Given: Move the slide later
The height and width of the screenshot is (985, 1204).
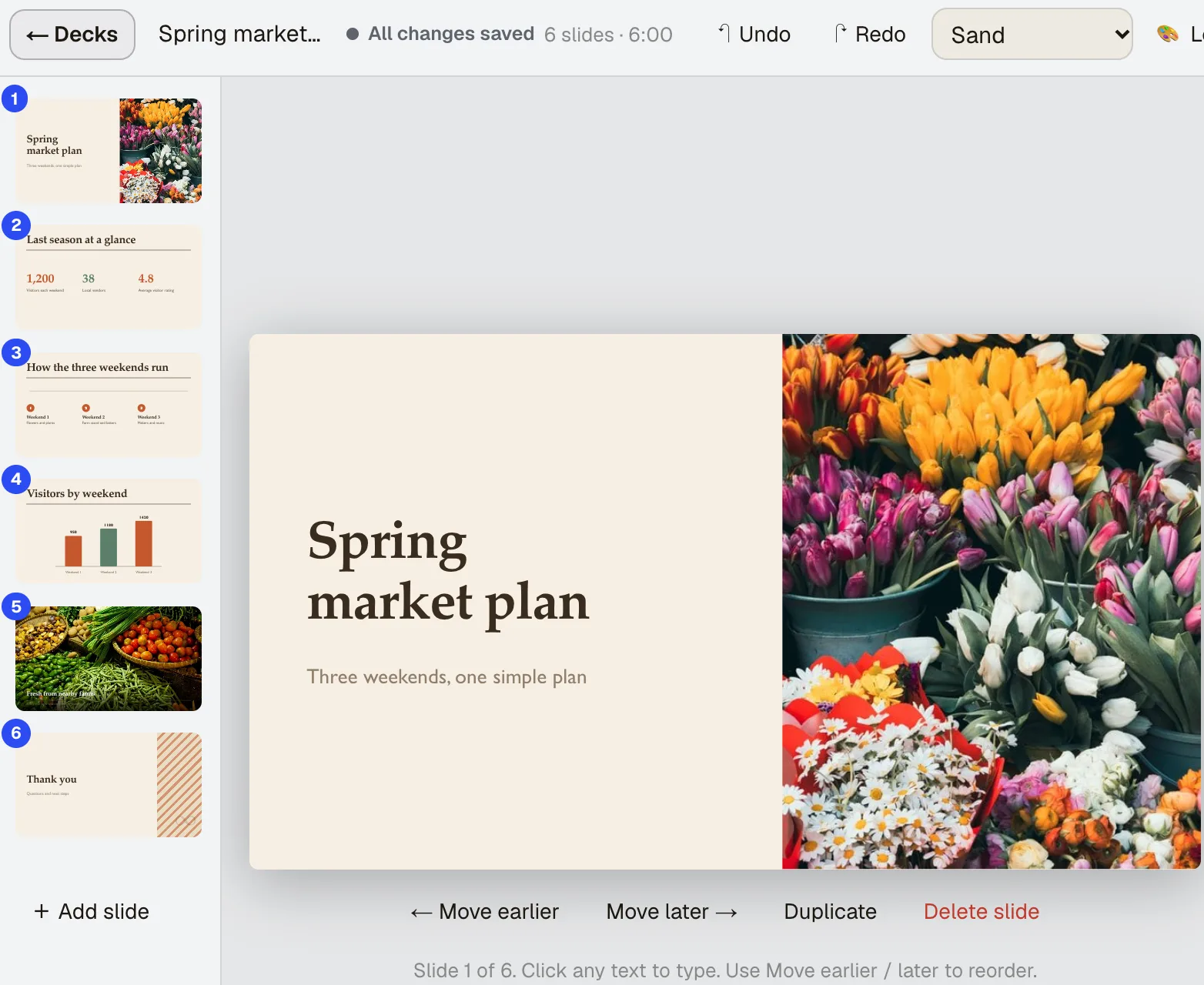Looking at the screenshot, I should click(x=671, y=912).
